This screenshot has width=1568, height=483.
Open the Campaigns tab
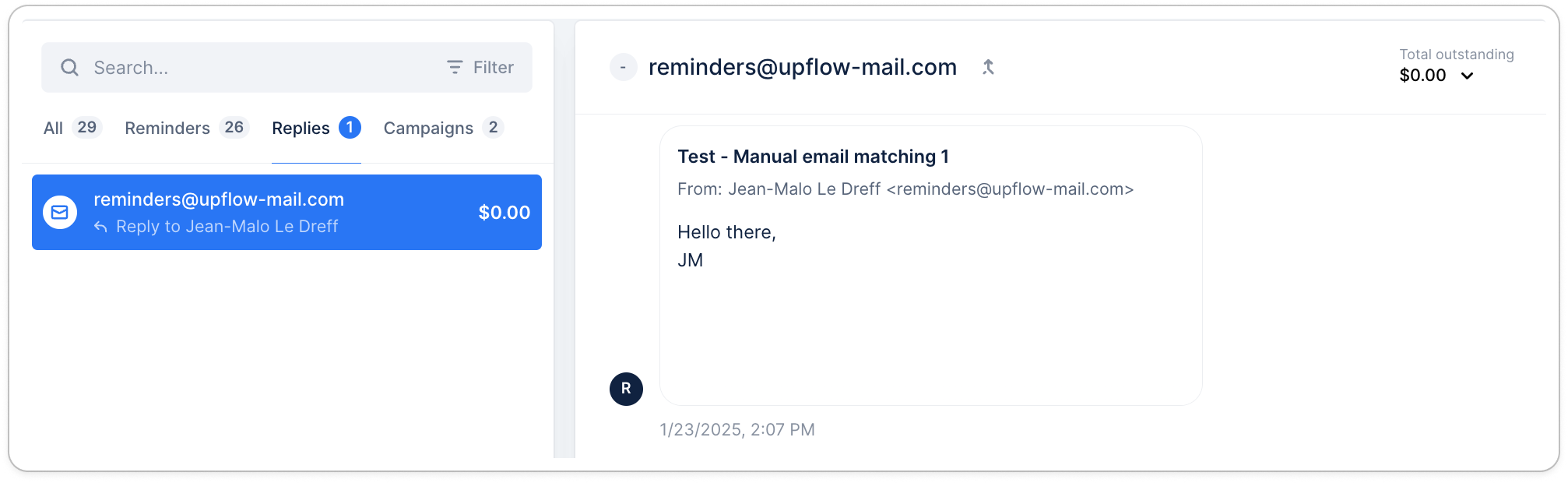428,128
